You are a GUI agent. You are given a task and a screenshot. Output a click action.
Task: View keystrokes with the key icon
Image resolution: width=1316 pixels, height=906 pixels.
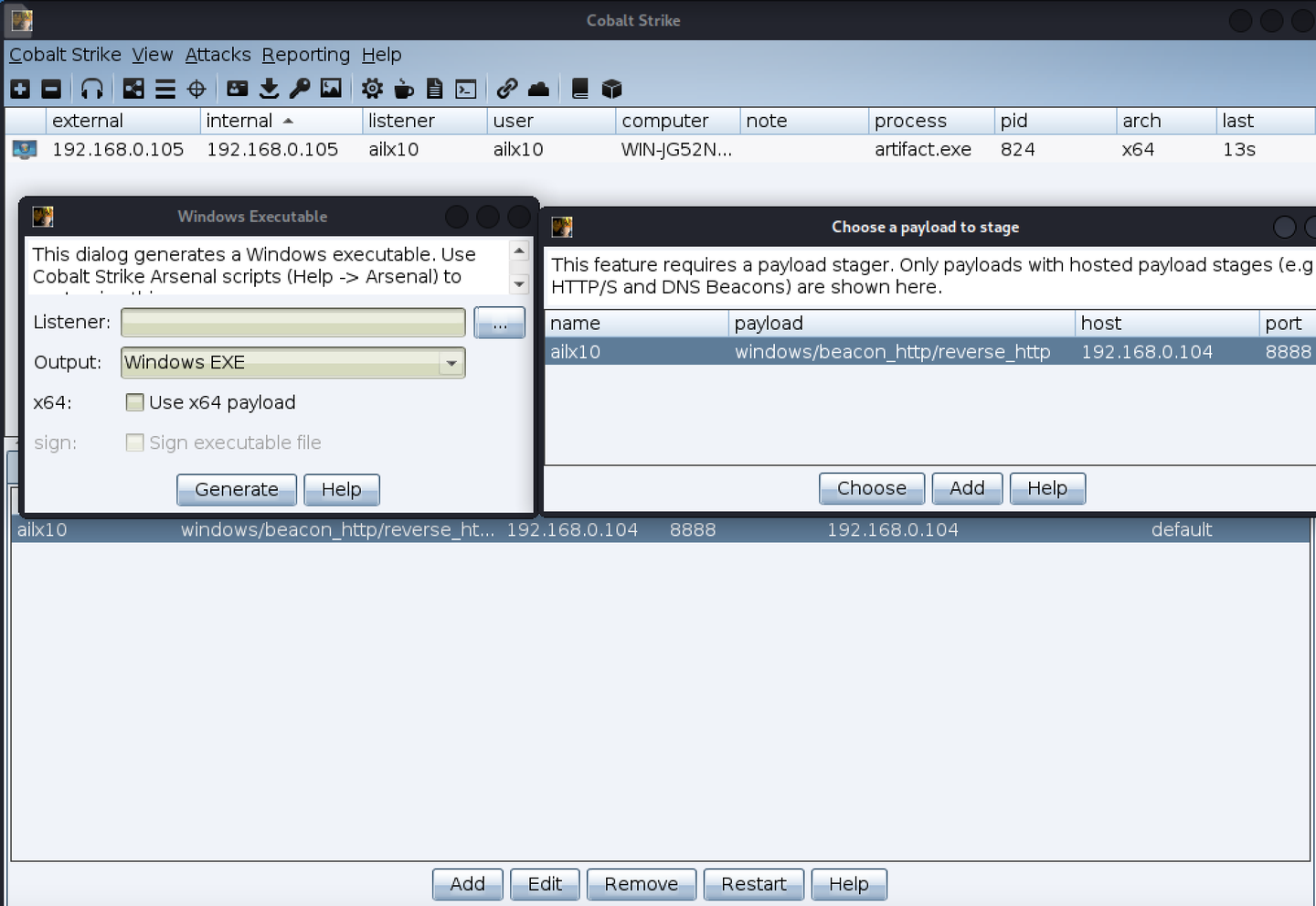(302, 88)
